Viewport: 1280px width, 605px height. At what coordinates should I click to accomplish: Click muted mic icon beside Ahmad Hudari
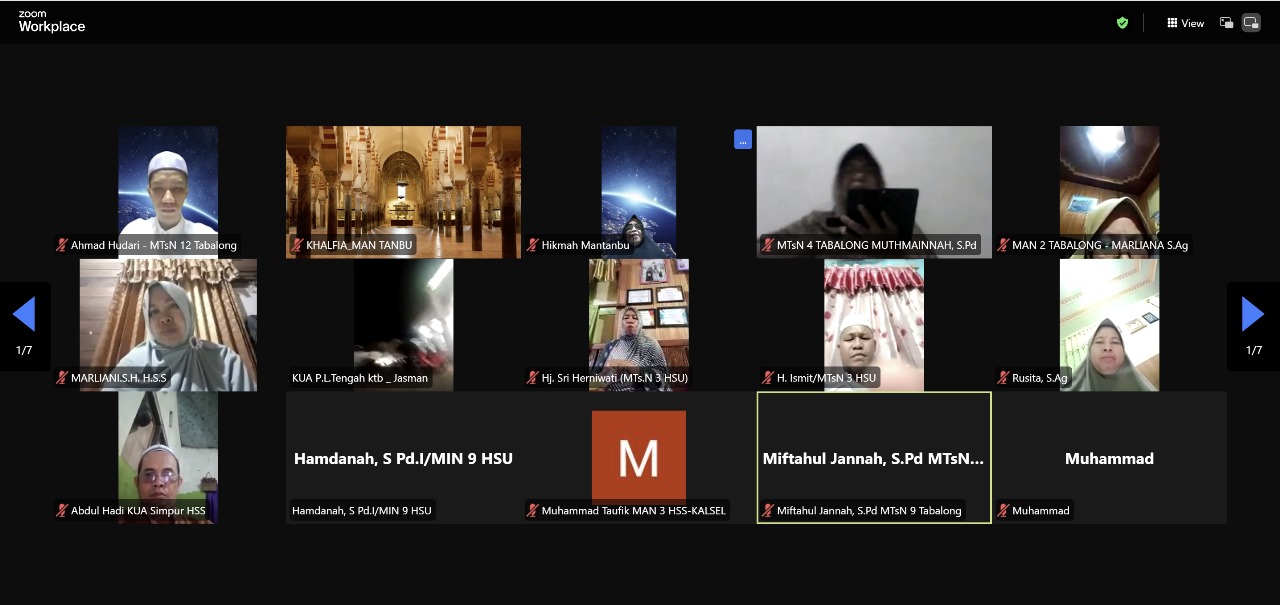(62, 245)
